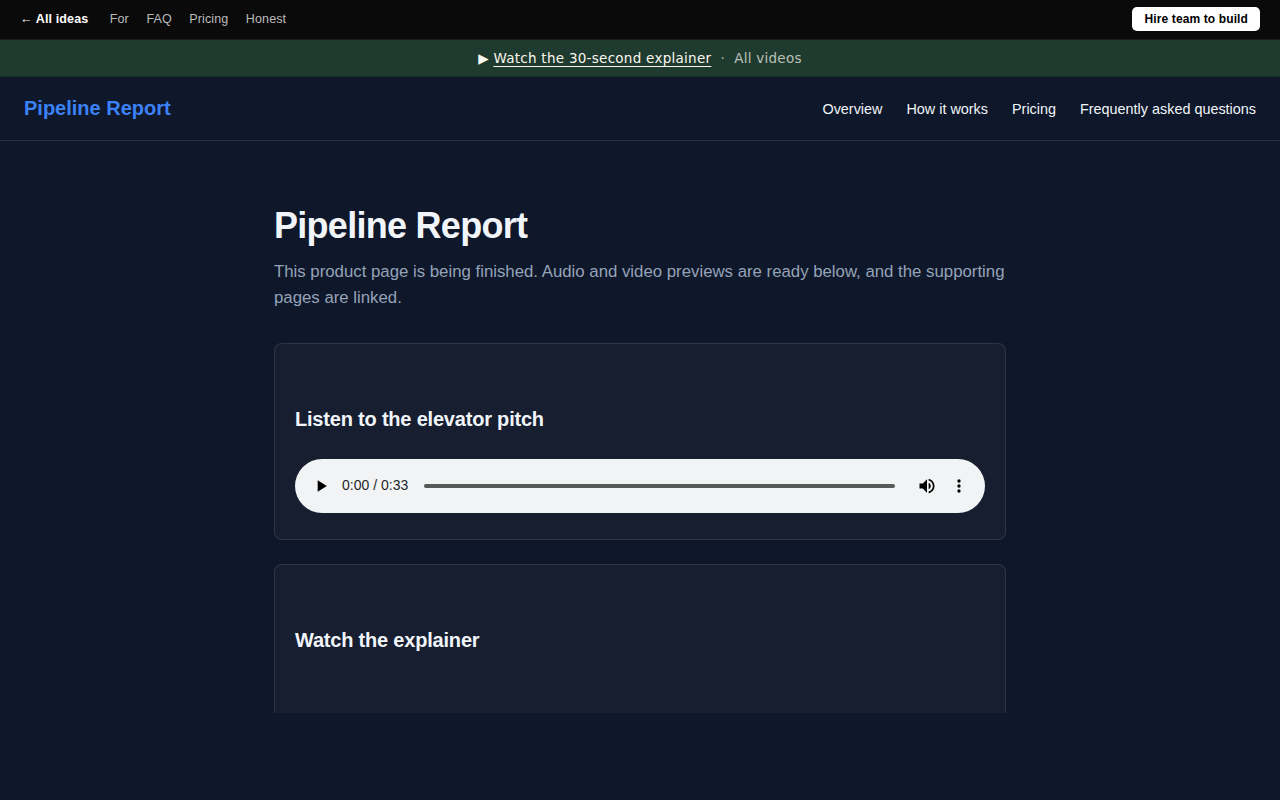This screenshot has width=1280, height=800.
Task: Open Pricing in the main navigation
Action: [1034, 109]
